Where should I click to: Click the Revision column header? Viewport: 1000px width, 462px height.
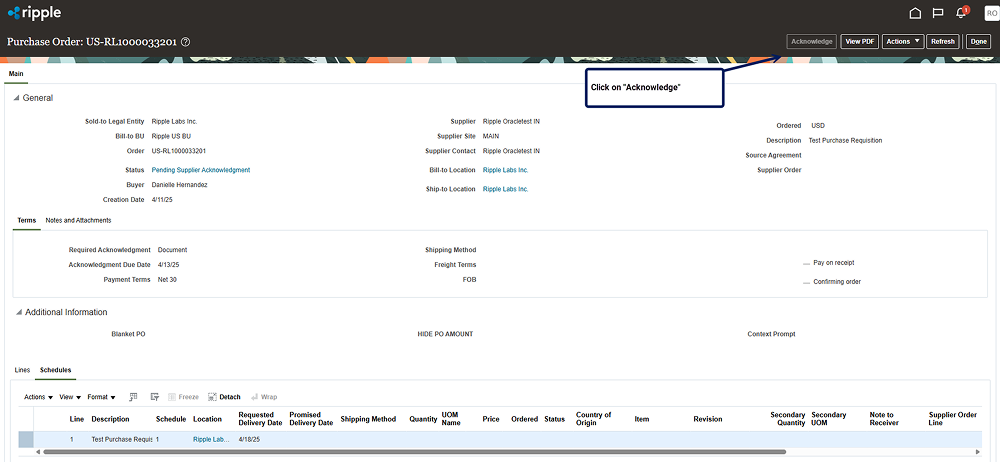click(708, 419)
